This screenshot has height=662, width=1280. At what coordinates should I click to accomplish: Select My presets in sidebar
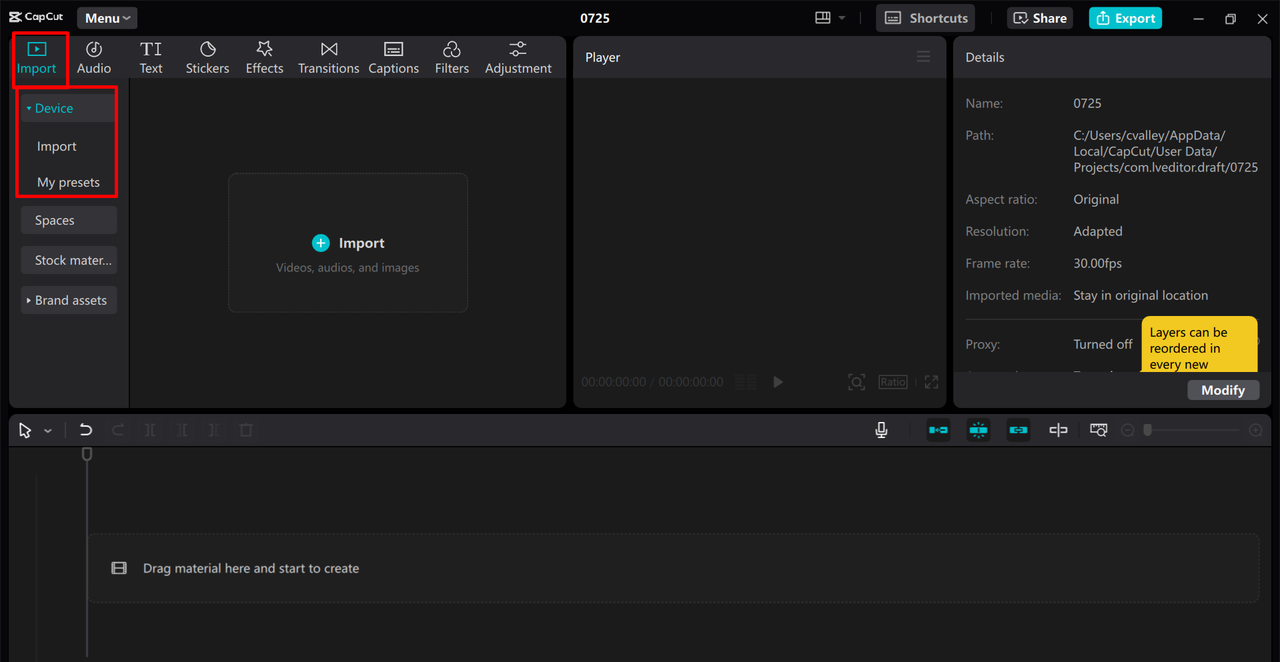pyautogui.click(x=68, y=182)
